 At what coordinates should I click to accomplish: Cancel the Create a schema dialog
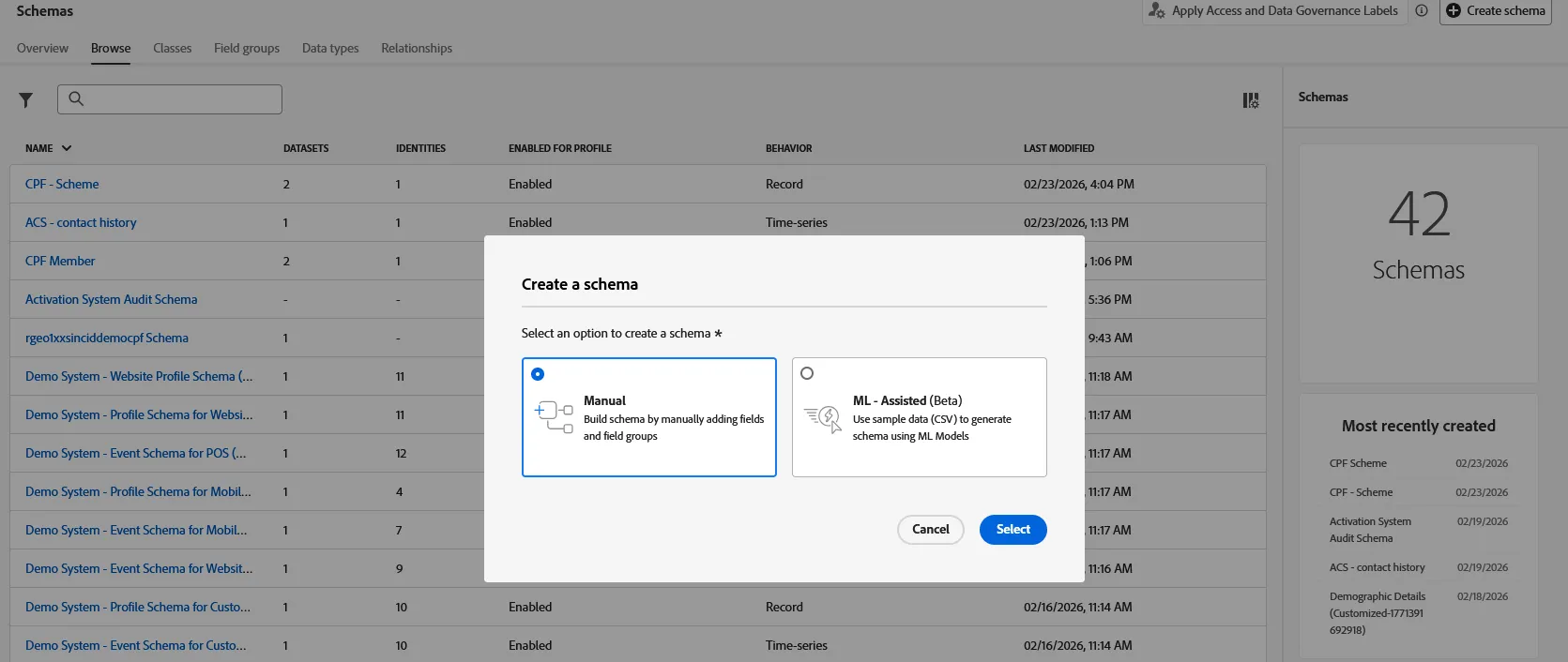coord(931,530)
